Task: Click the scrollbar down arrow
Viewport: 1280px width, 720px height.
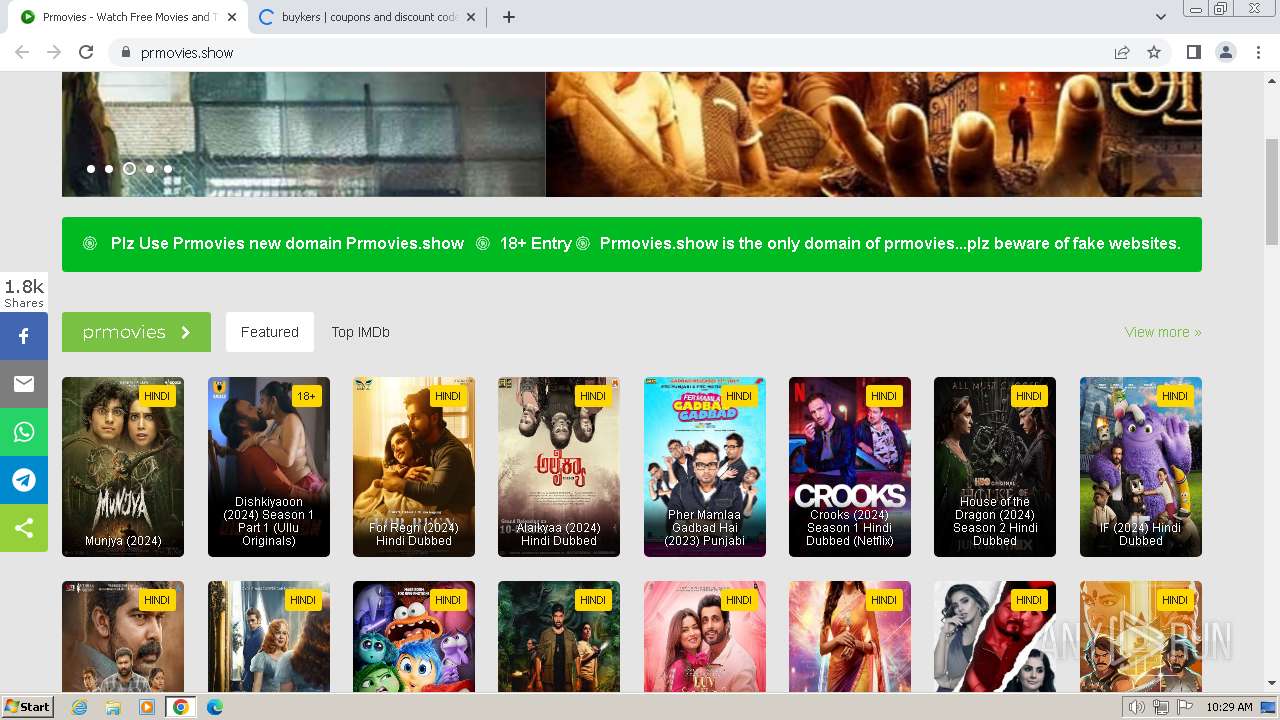Action: [x=1272, y=684]
